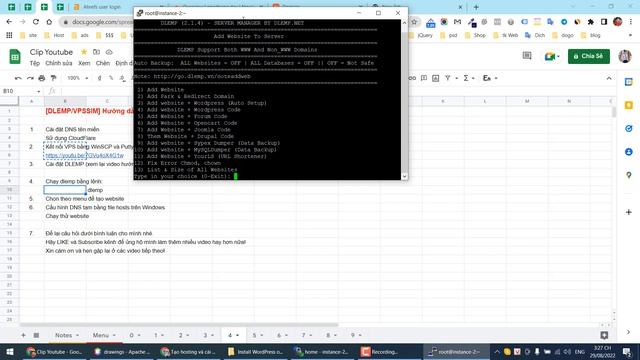Open comment history icon near Share
This screenshot has height=360, width=640.
point(527,56)
